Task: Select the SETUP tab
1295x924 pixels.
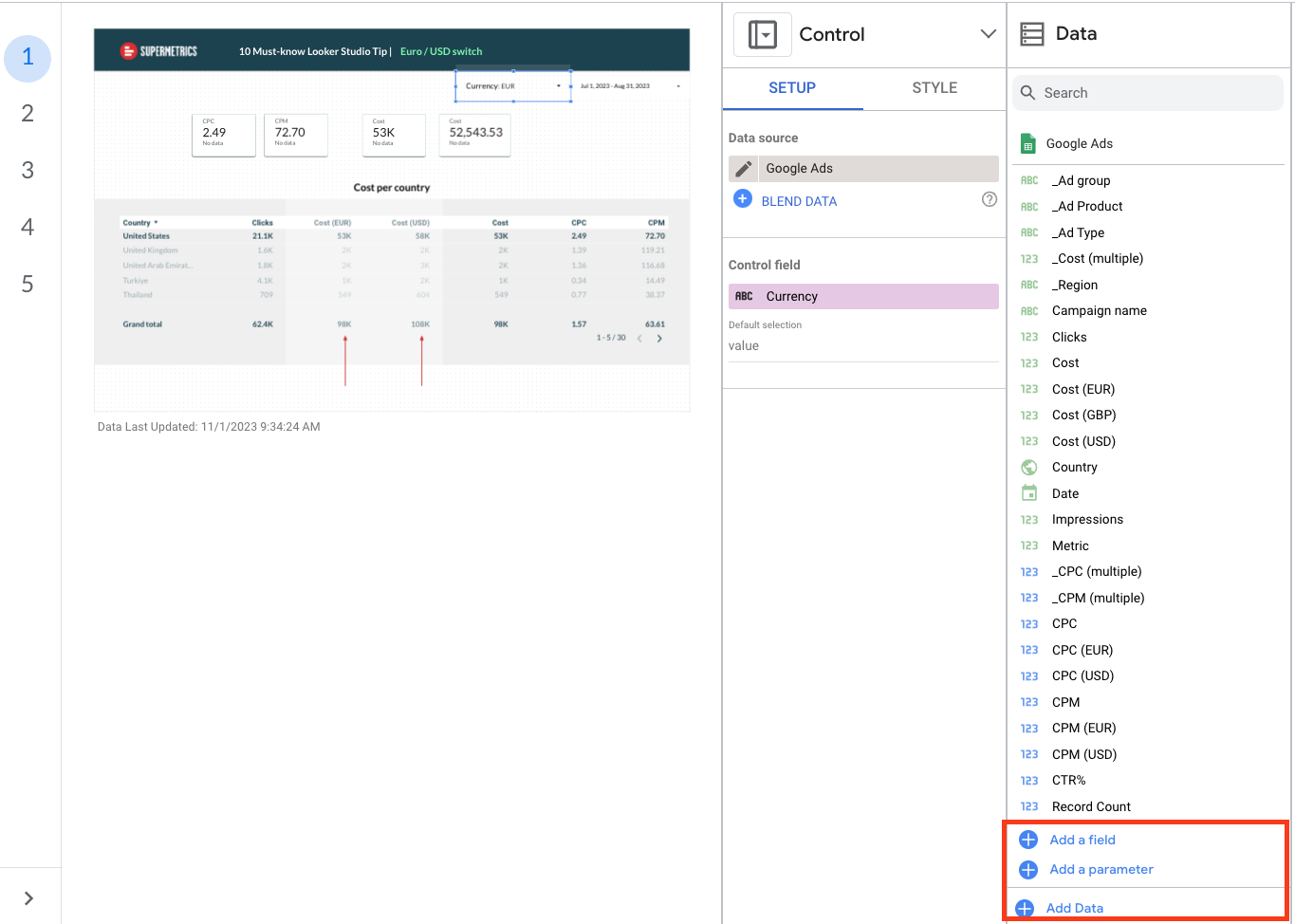Action: pyautogui.click(x=792, y=87)
